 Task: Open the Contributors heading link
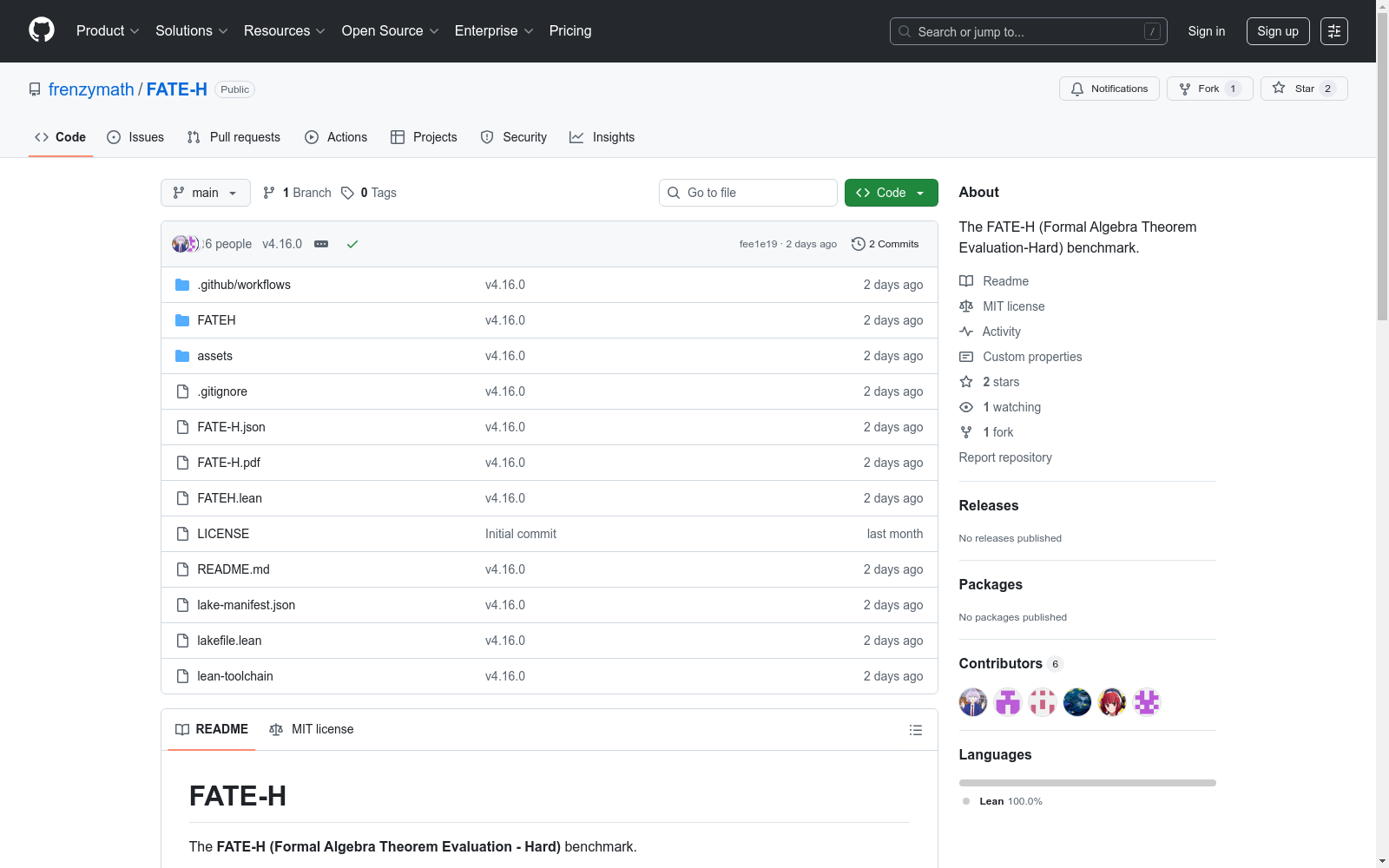click(1010, 663)
